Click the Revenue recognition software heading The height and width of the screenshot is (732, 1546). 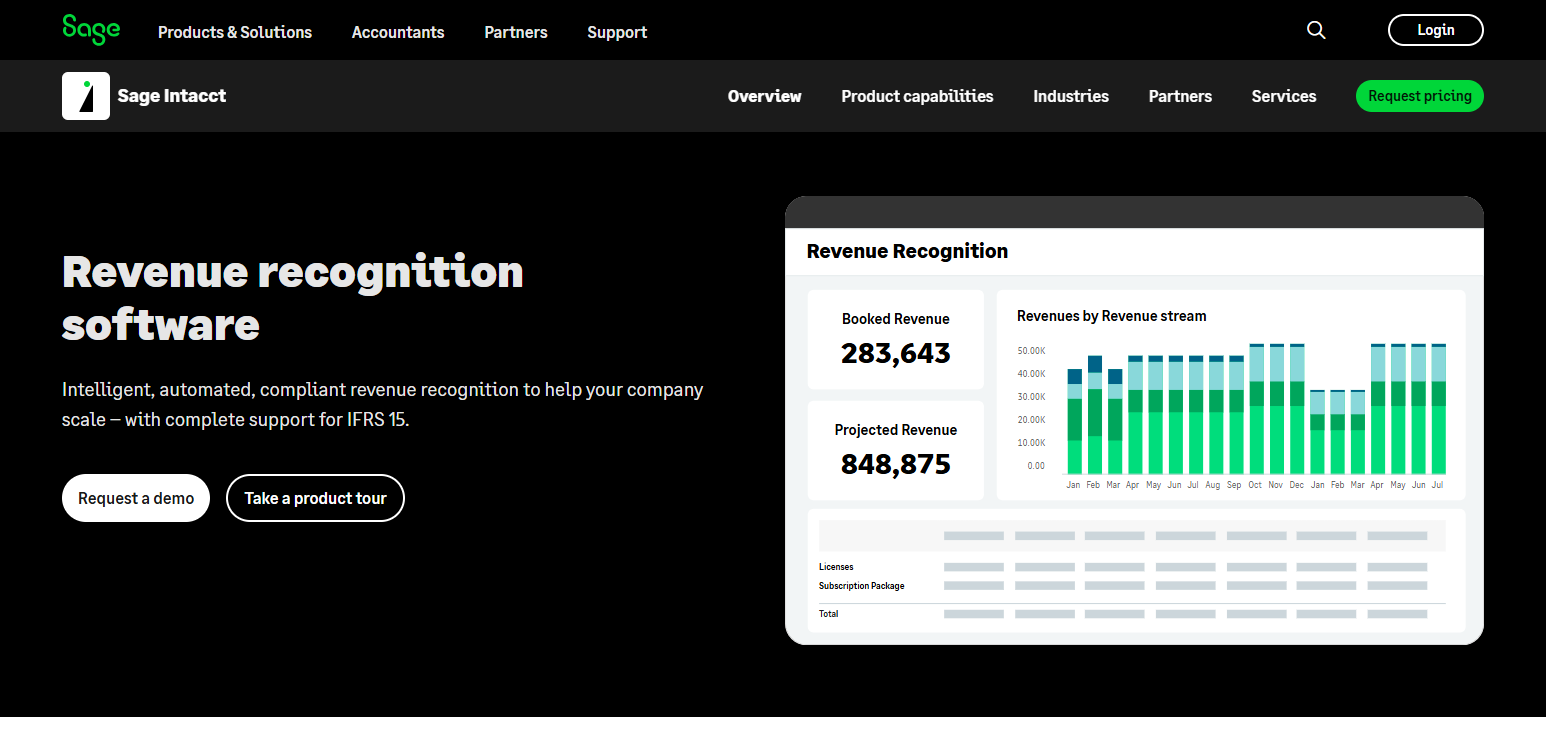[293, 298]
